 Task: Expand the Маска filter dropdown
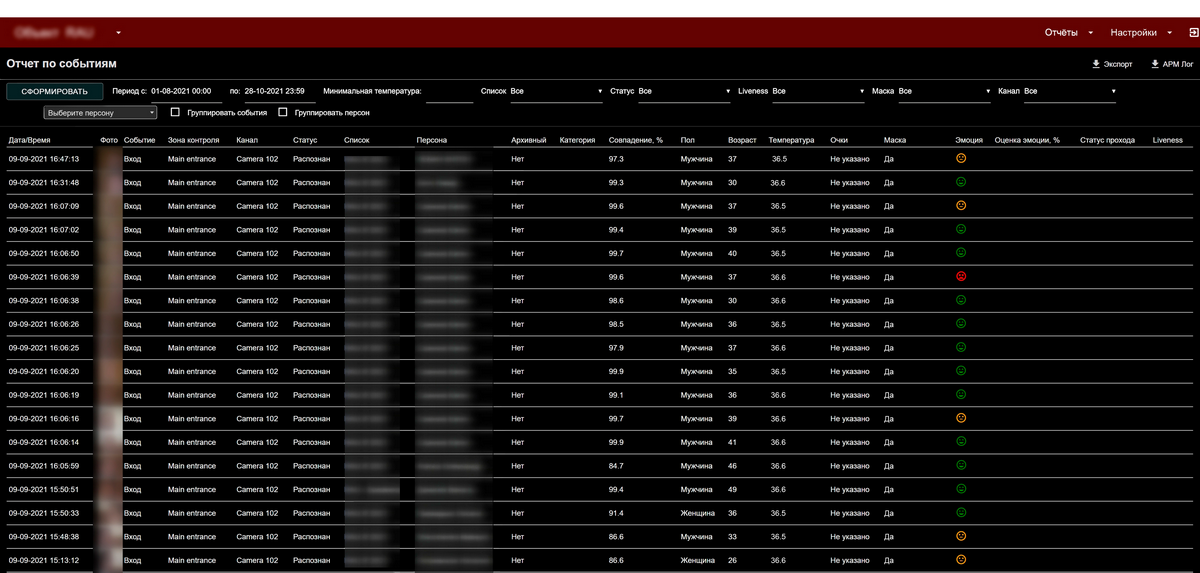point(944,91)
